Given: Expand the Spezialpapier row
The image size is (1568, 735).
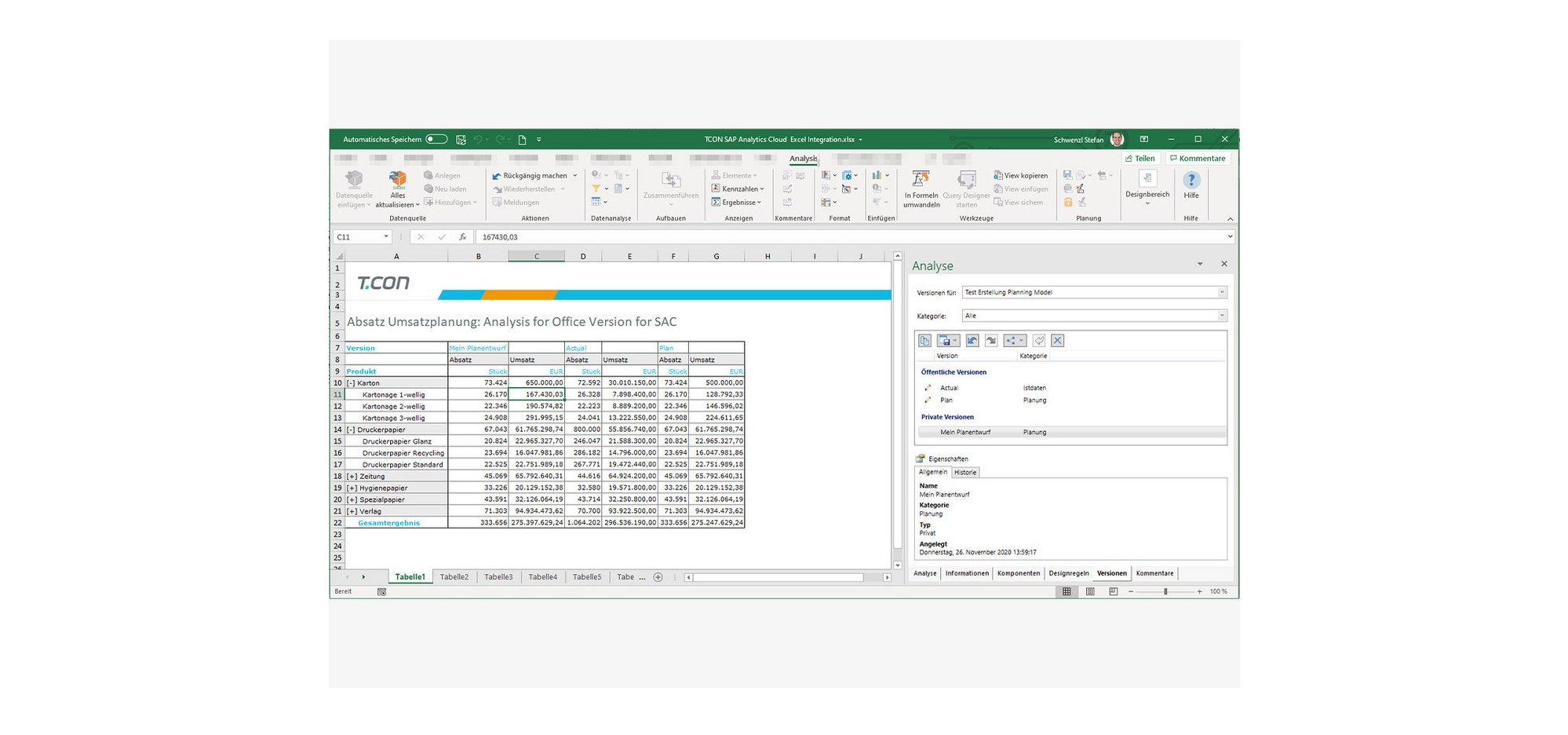Looking at the screenshot, I should [352, 499].
